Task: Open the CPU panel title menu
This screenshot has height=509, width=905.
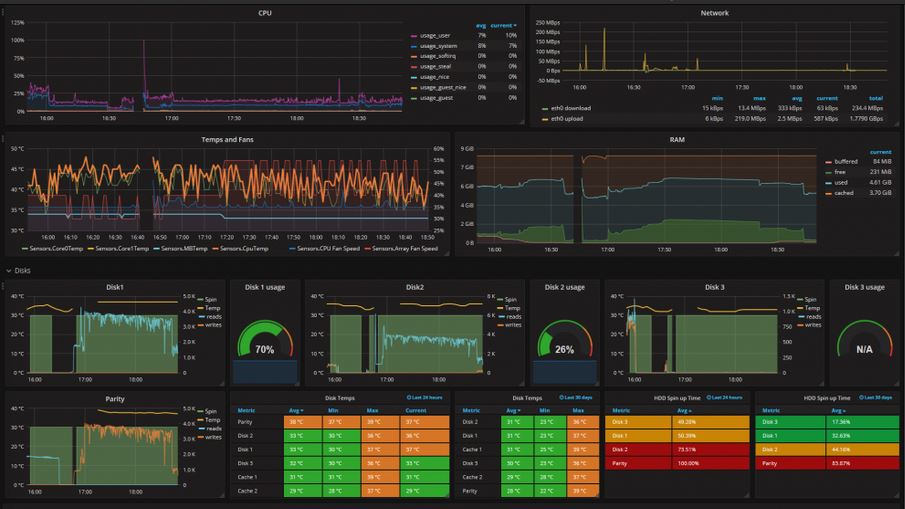Action: tap(264, 13)
